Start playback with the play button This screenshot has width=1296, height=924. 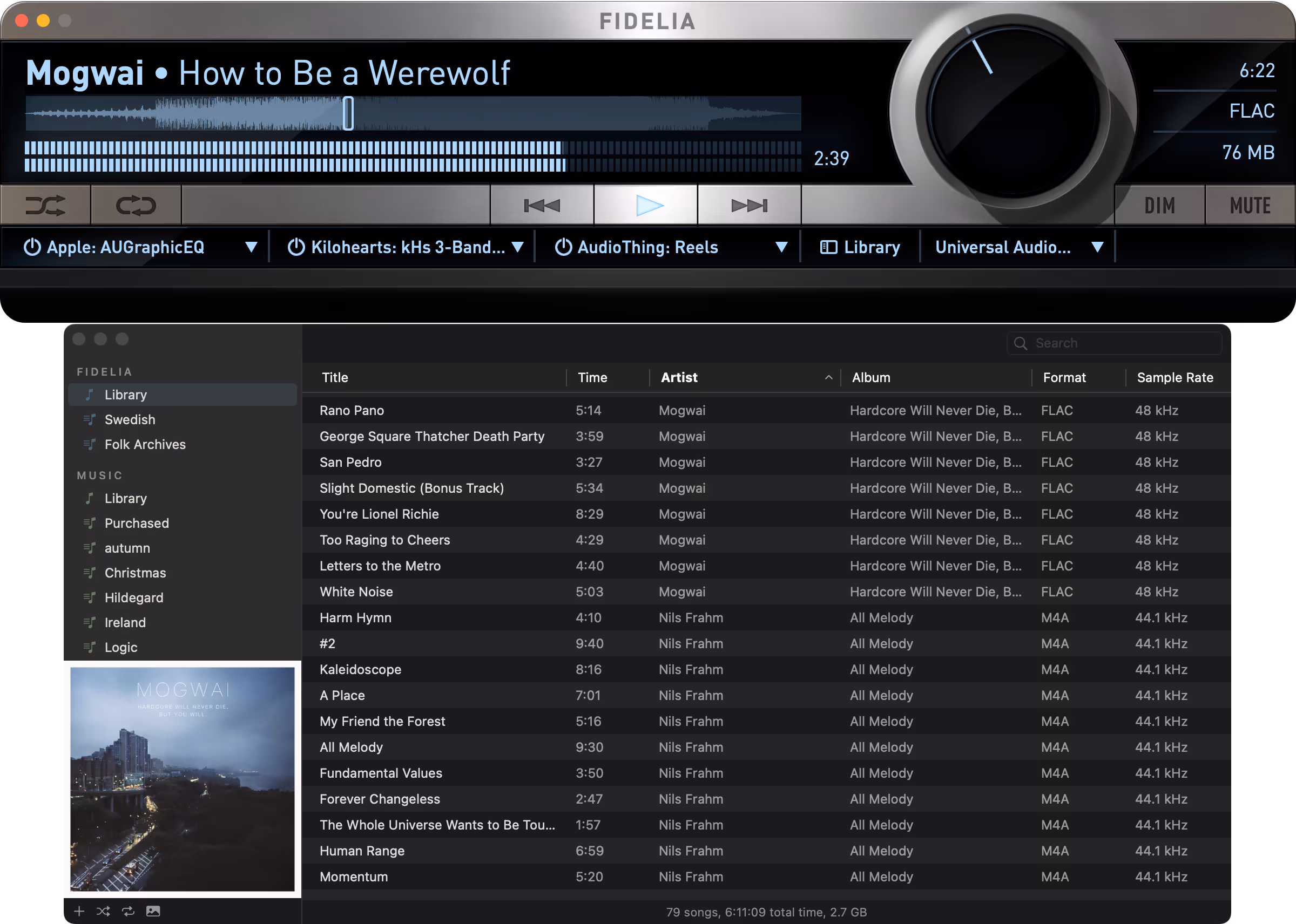pyautogui.click(x=645, y=206)
